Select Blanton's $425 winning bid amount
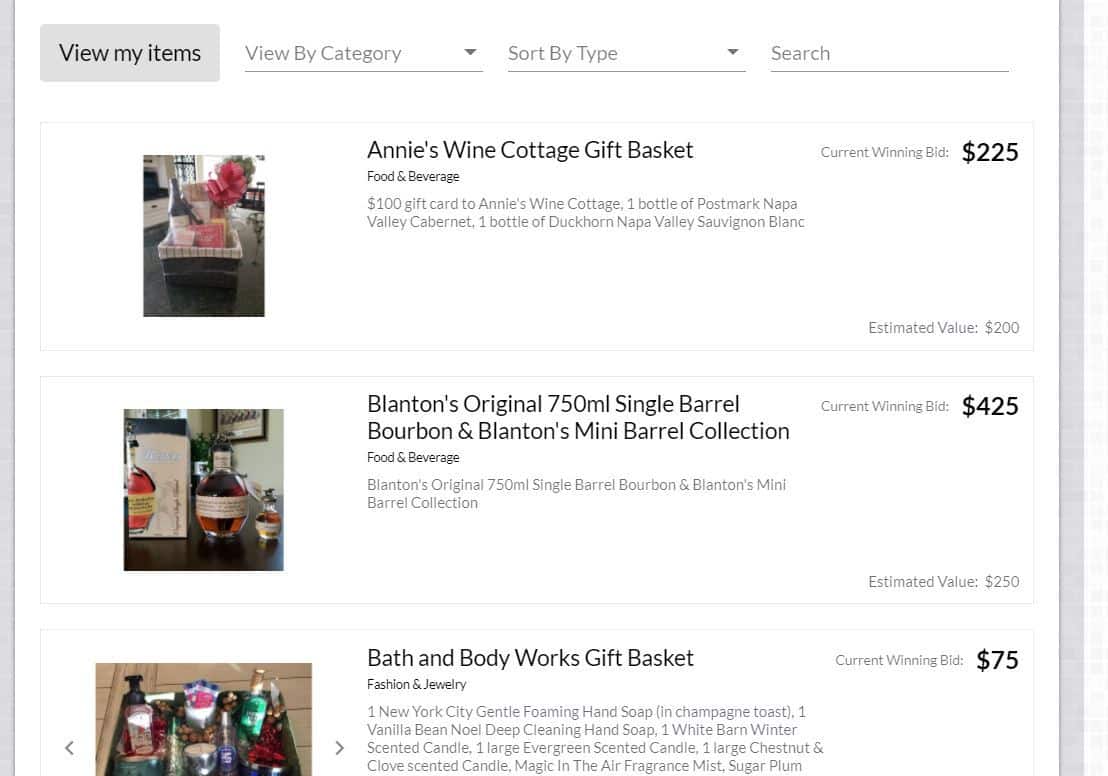Viewport: 1108px width, 776px height. [990, 406]
